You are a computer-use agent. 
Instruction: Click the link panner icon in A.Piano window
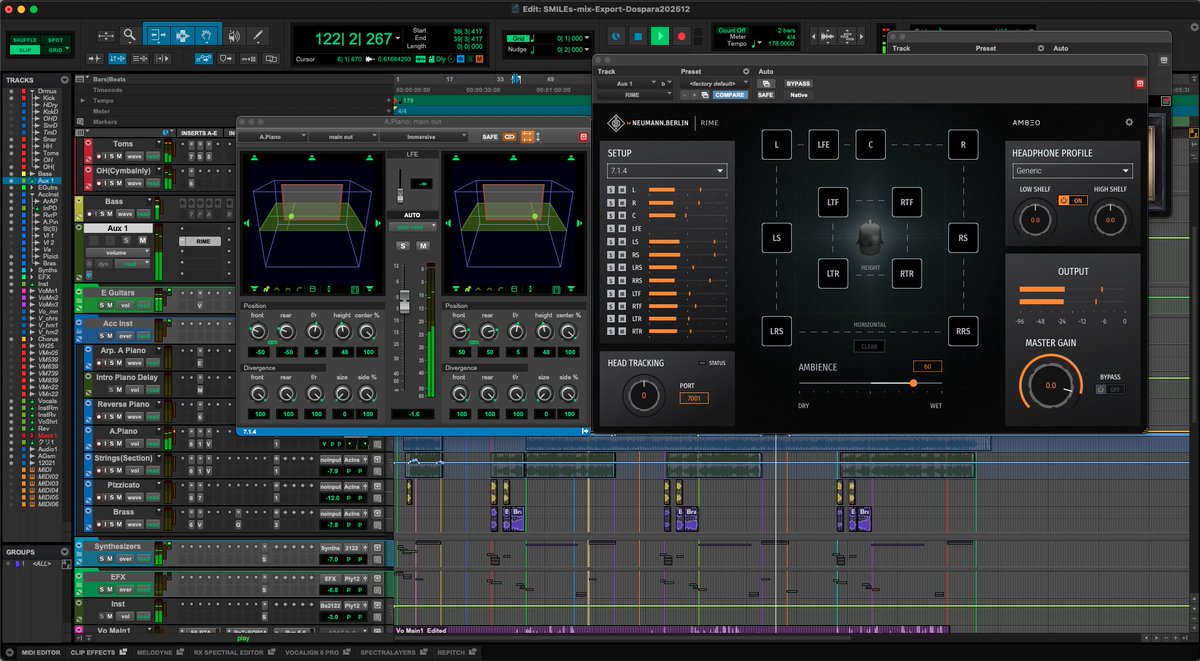coord(509,137)
